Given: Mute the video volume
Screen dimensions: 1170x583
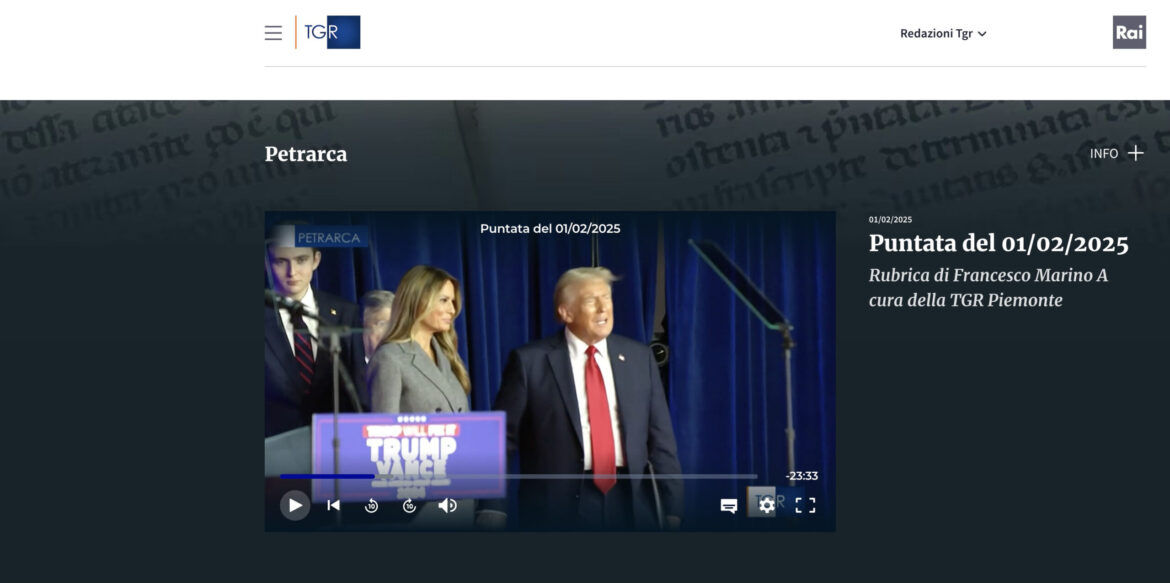Looking at the screenshot, I should pos(447,505).
